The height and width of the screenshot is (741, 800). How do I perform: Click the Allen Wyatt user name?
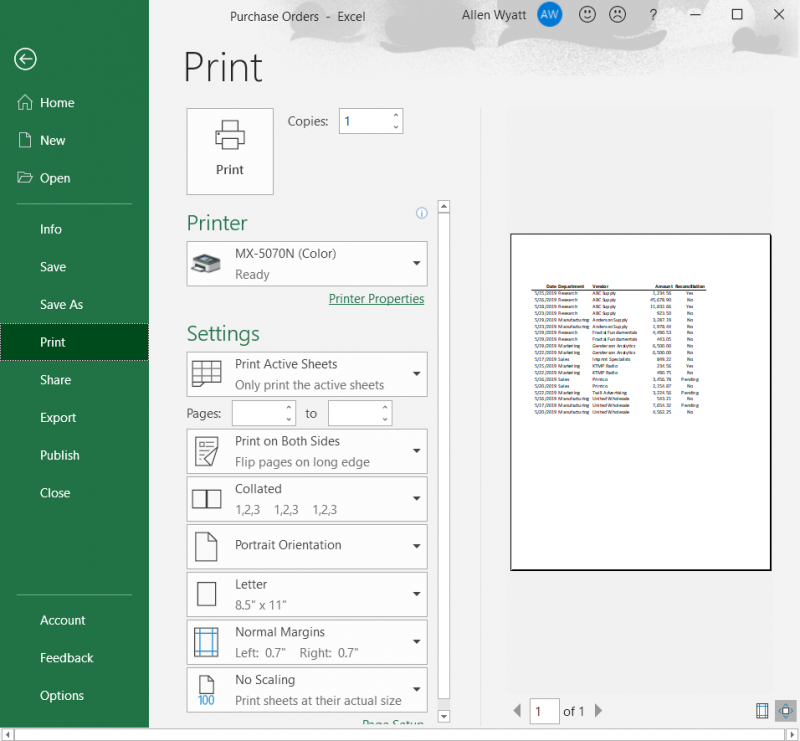click(493, 15)
